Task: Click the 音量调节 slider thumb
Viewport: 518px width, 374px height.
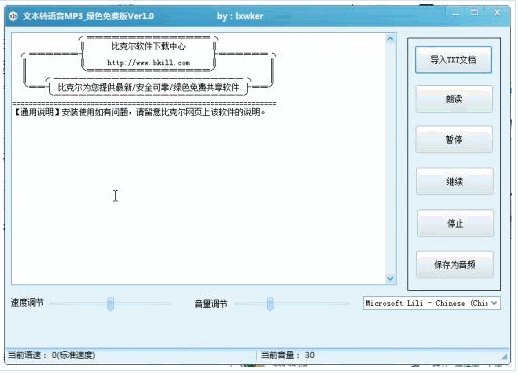Action: pyautogui.click(x=270, y=303)
